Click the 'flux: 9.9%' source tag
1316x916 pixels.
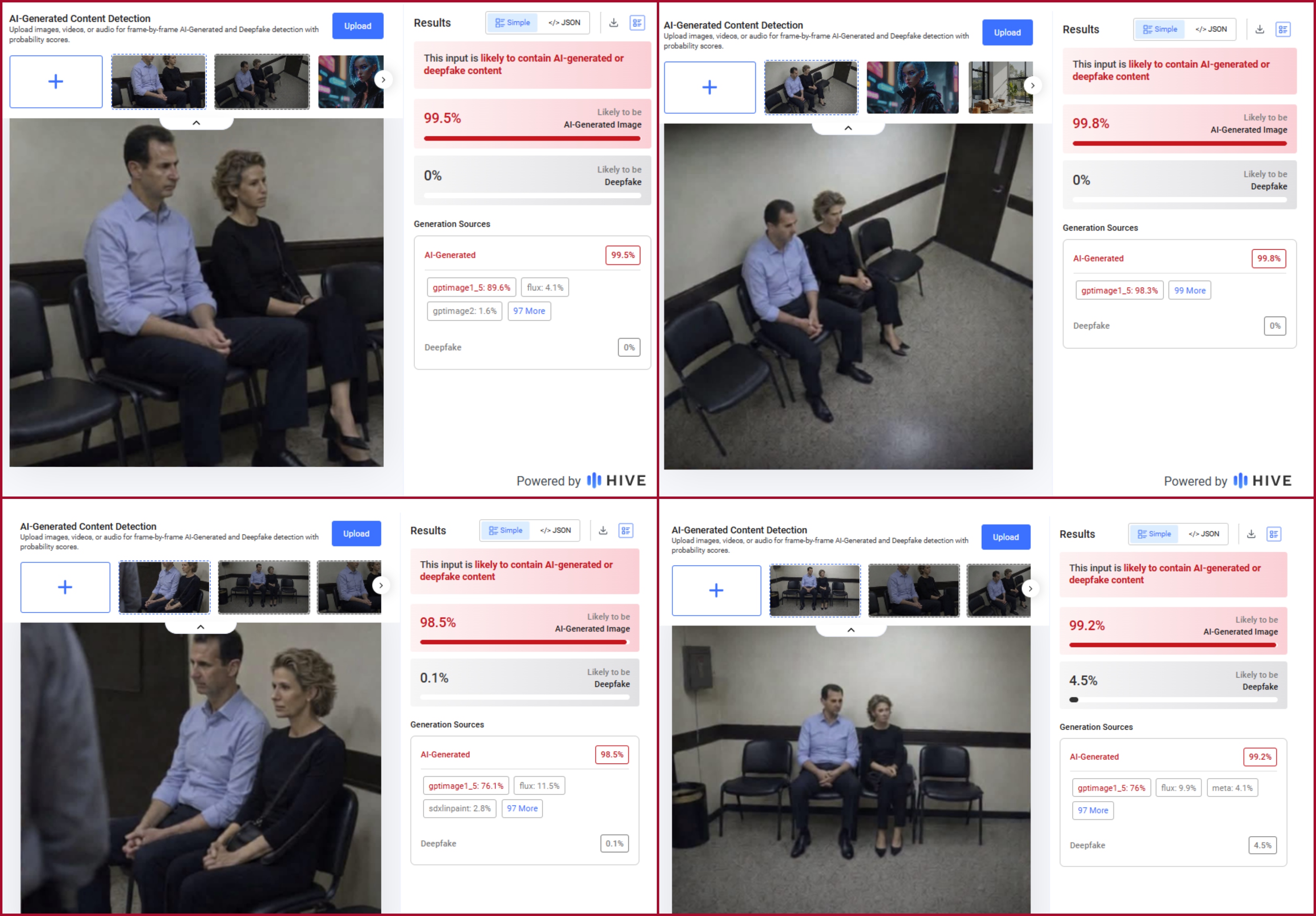point(1179,788)
